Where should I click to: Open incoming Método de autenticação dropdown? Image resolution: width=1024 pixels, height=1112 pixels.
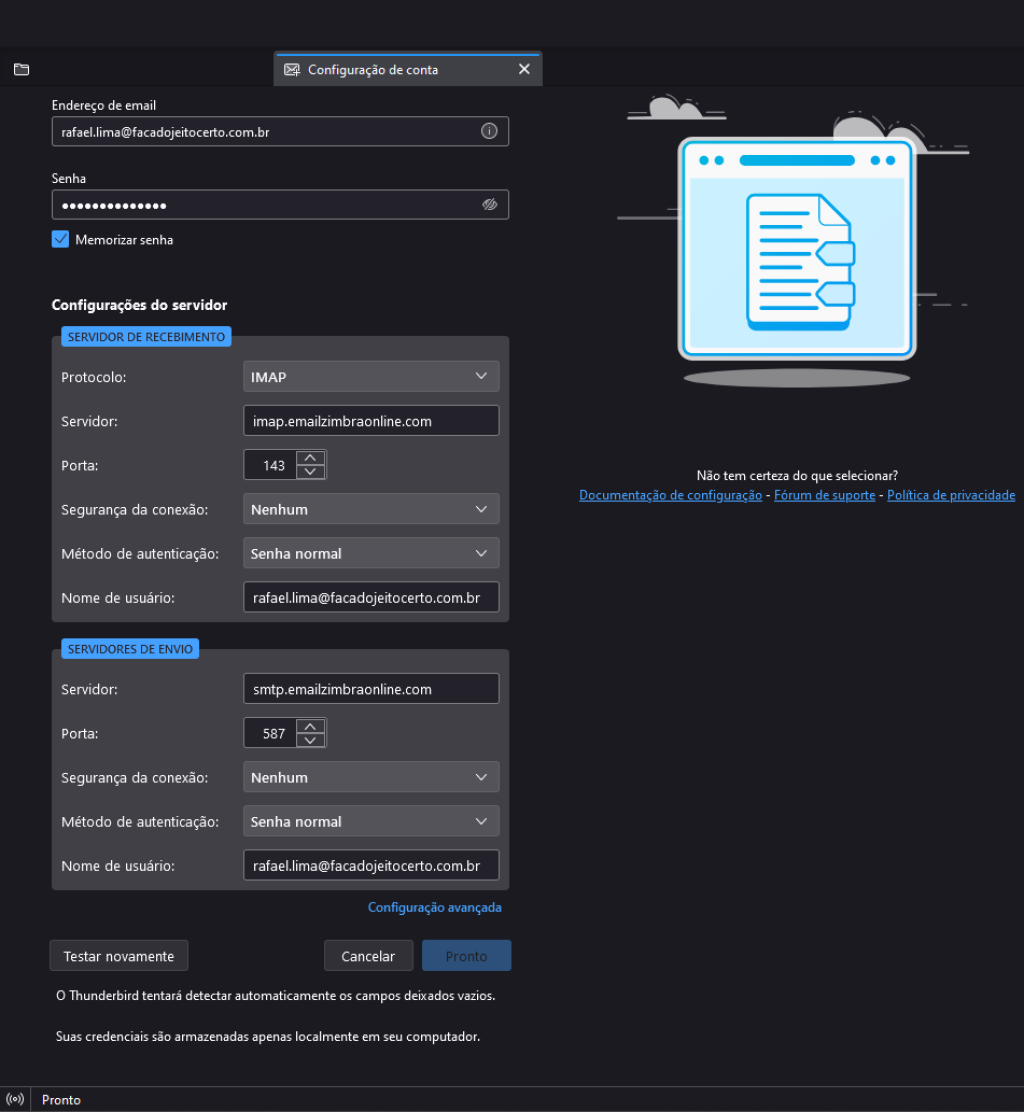point(371,553)
